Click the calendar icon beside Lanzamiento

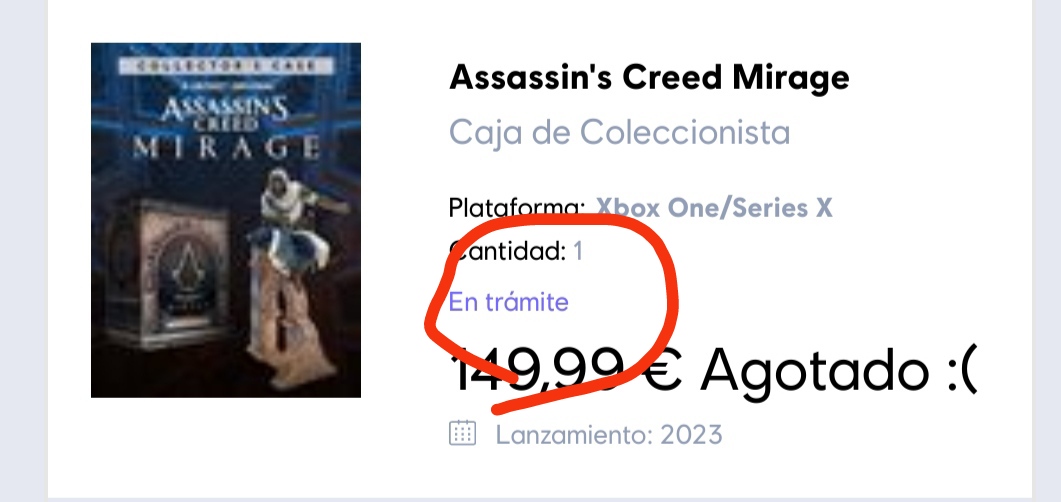pyautogui.click(x=463, y=433)
